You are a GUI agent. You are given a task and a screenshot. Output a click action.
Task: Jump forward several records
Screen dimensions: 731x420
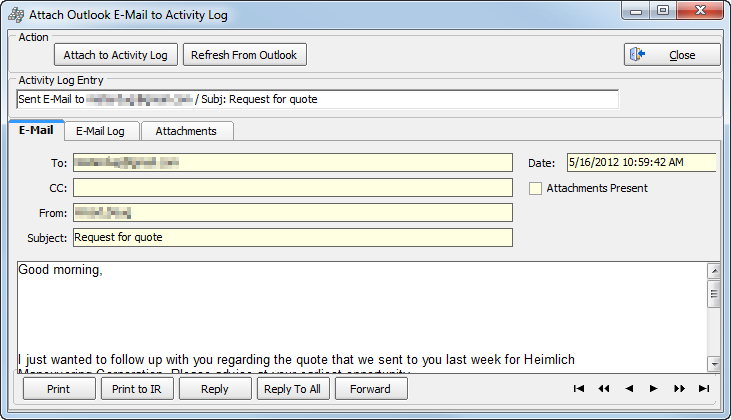pos(679,389)
